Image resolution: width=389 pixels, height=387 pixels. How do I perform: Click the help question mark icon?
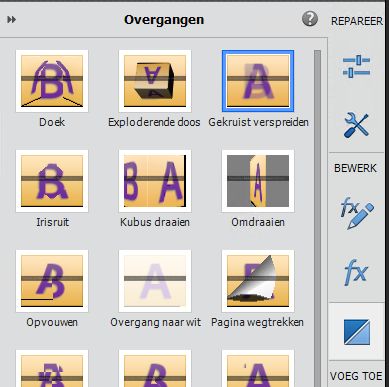(x=310, y=19)
